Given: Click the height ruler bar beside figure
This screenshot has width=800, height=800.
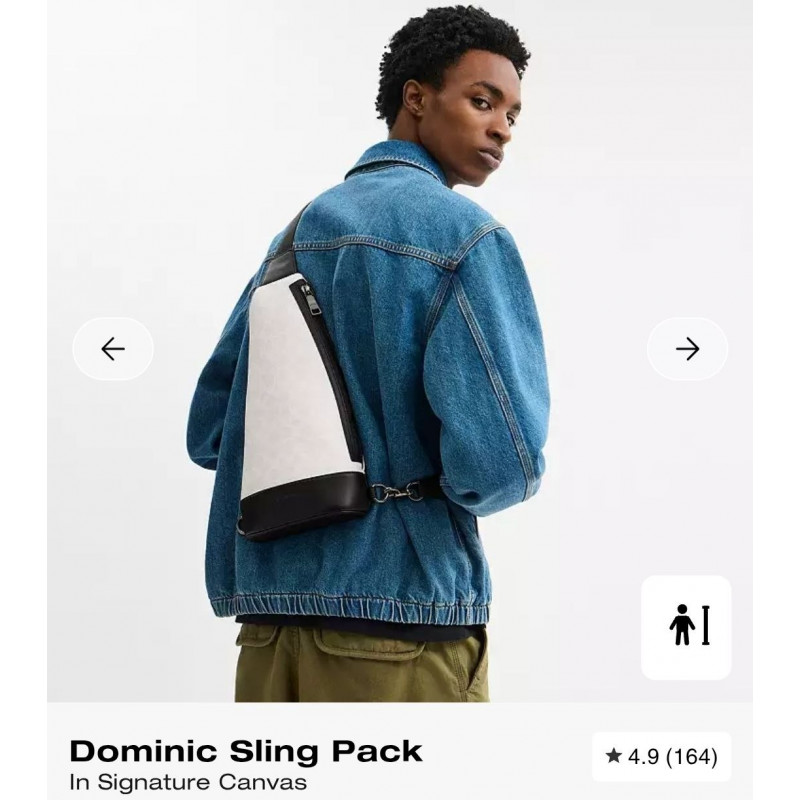Looking at the screenshot, I should tap(706, 625).
